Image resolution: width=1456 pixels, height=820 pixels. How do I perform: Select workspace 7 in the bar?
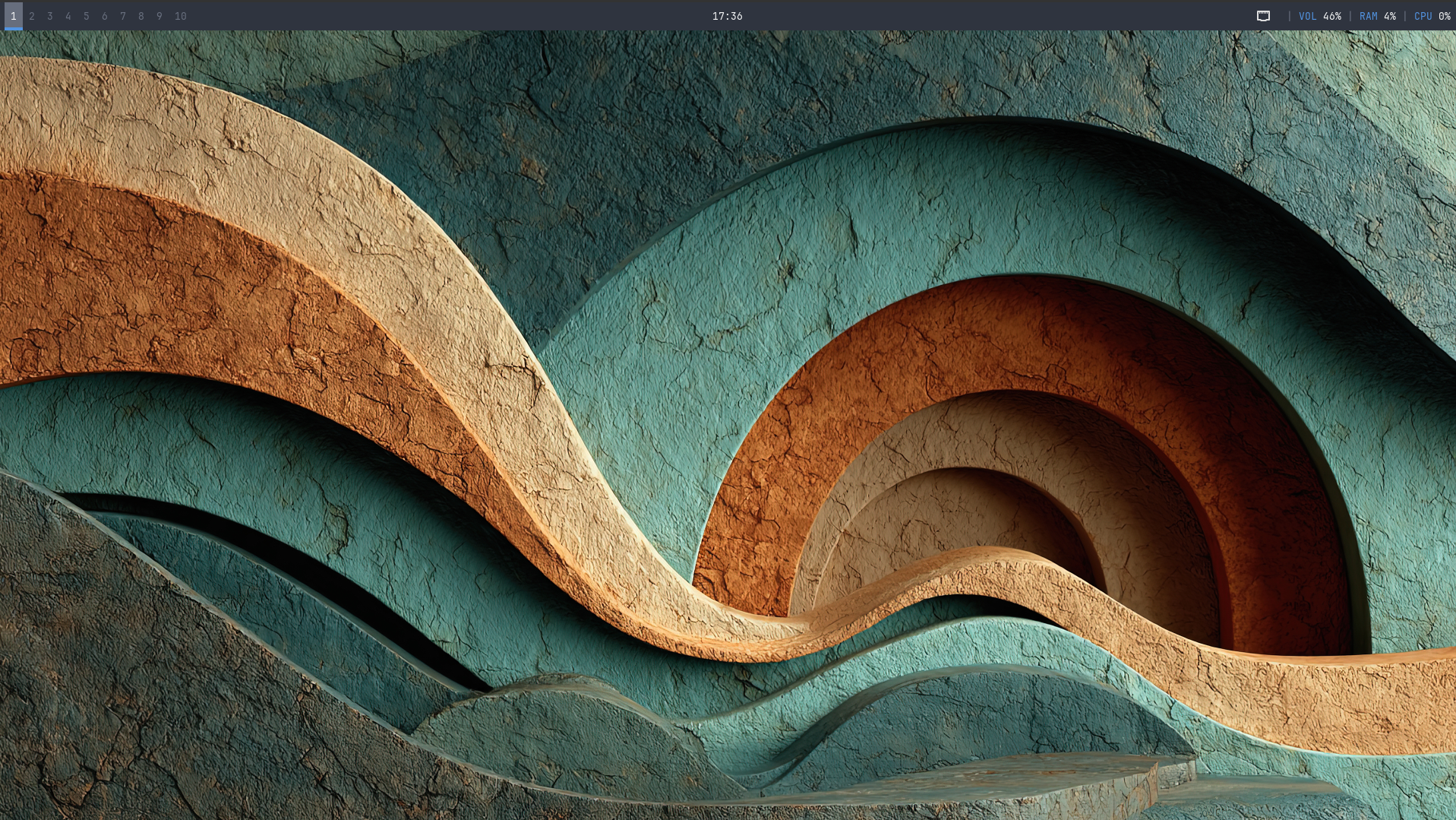[x=123, y=16]
